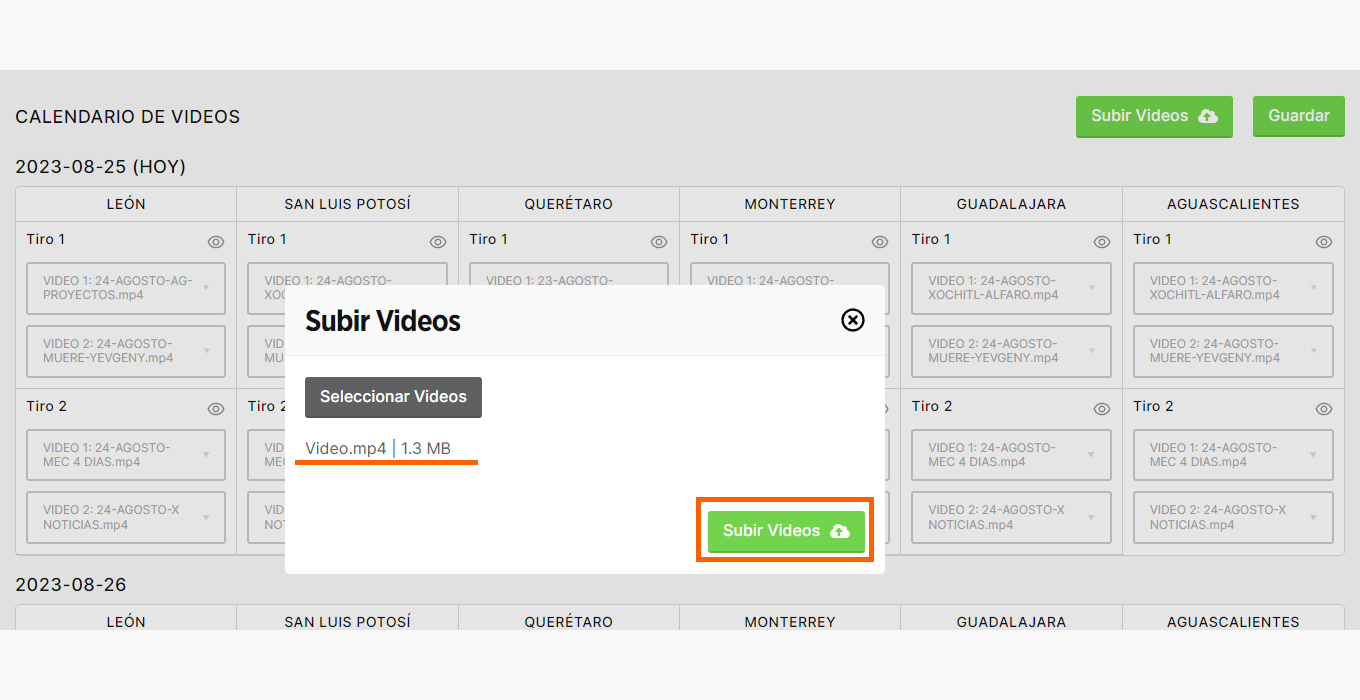
Task: Click the 2023-08-25 (HOY) date heading
Action: pyautogui.click(x=101, y=167)
